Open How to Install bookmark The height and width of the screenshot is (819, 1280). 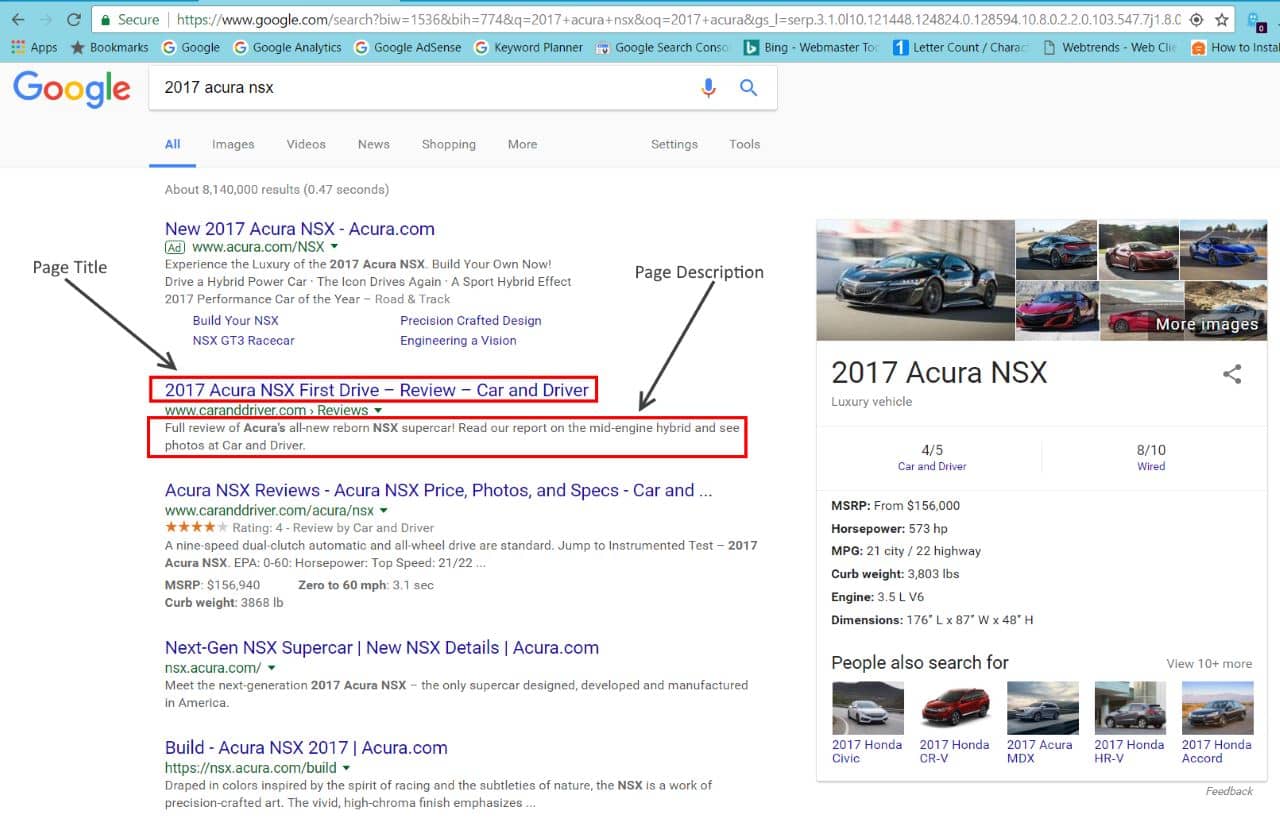point(1235,47)
